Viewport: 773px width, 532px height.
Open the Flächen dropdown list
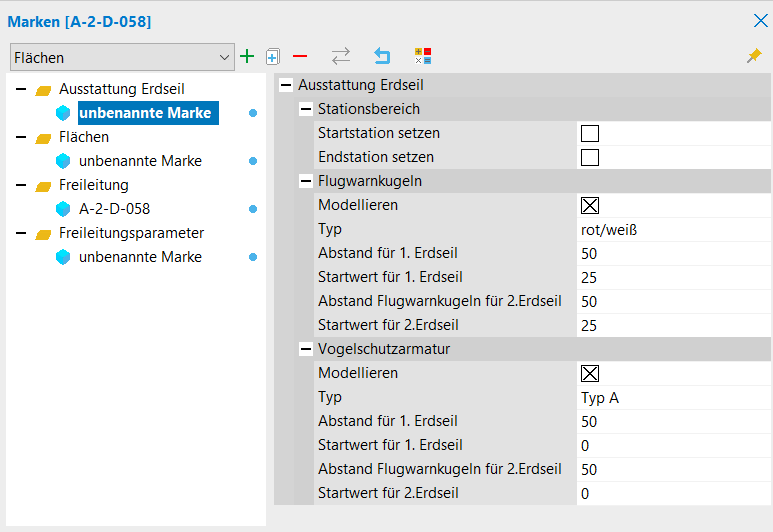coord(223,58)
